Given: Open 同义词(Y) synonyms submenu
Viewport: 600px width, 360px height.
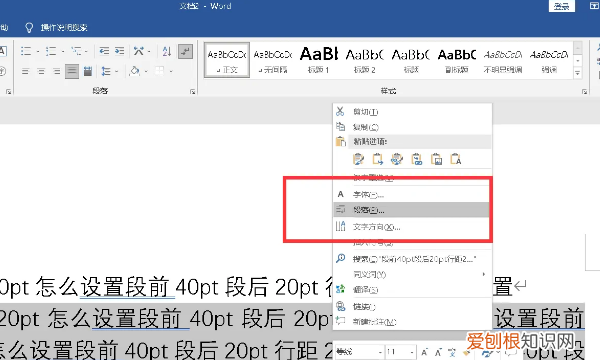Looking at the screenshot, I should pyautogui.click(x=412, y=274).
